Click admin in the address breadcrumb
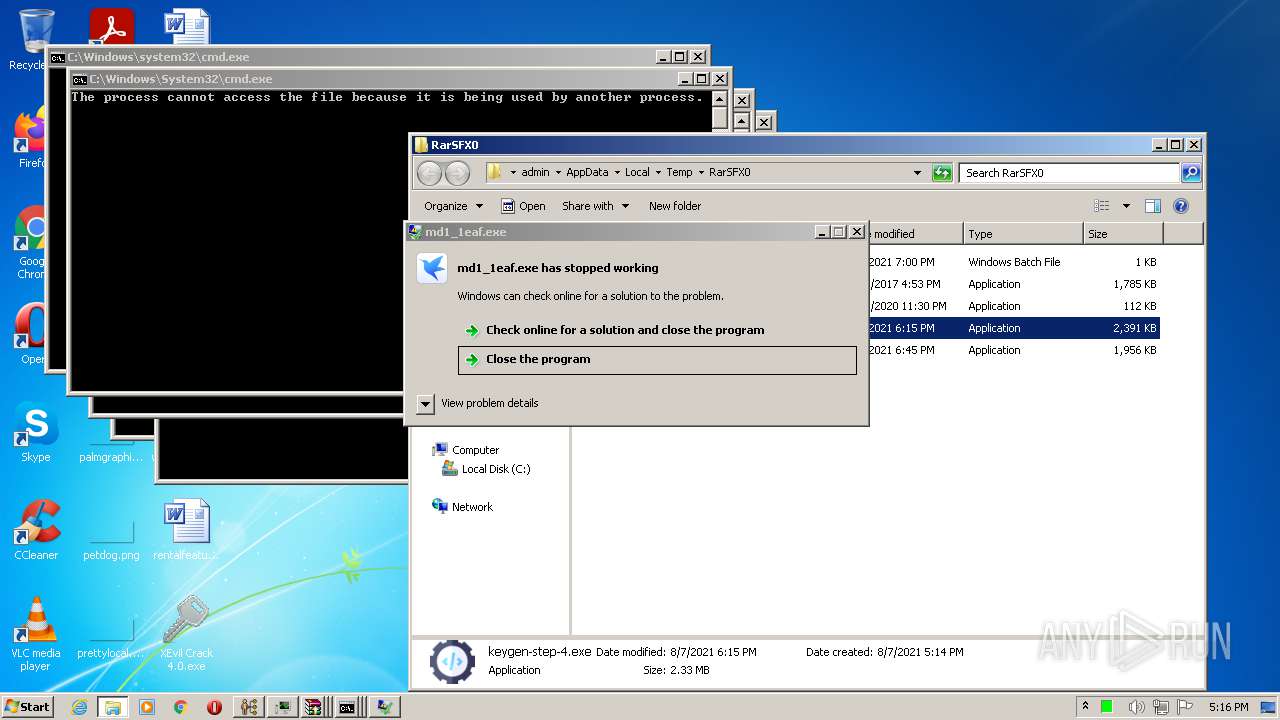1280x720 pixels. [x=535, y=172]
